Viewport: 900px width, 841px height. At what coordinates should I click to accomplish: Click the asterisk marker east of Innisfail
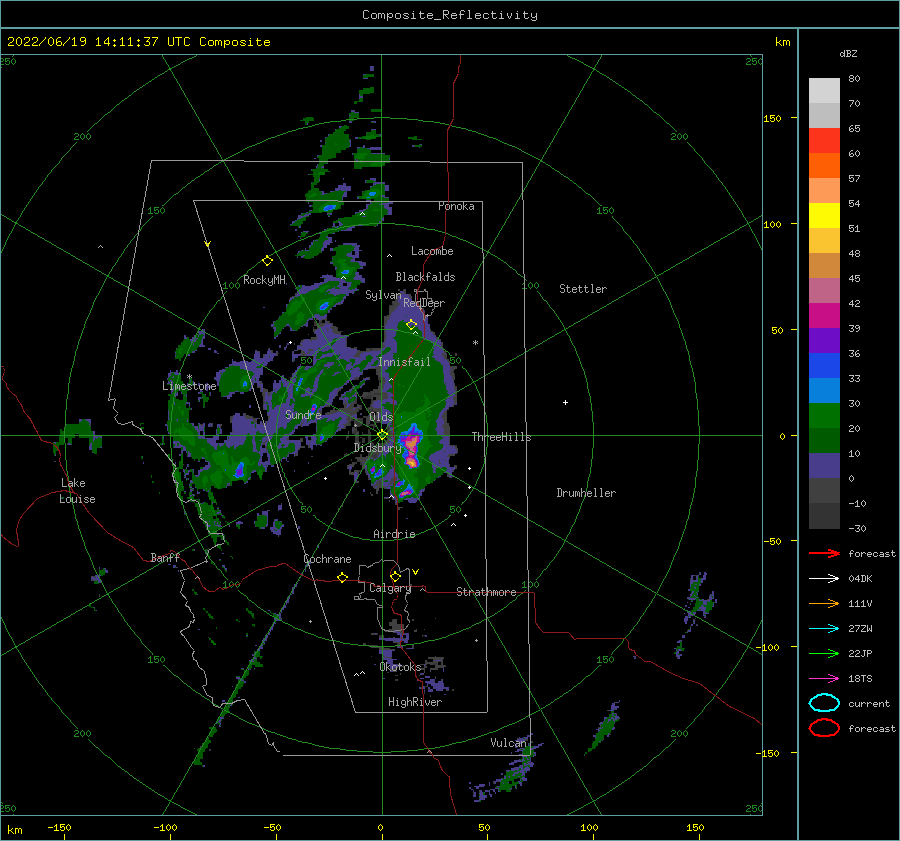(475, 343)
